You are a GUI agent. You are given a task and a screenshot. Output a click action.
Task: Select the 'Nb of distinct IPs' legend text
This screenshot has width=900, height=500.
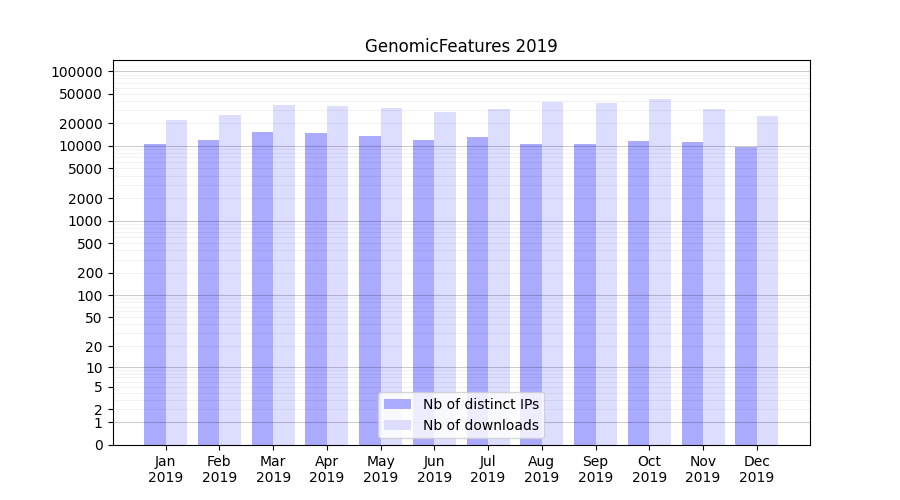(x=480, y=404)
